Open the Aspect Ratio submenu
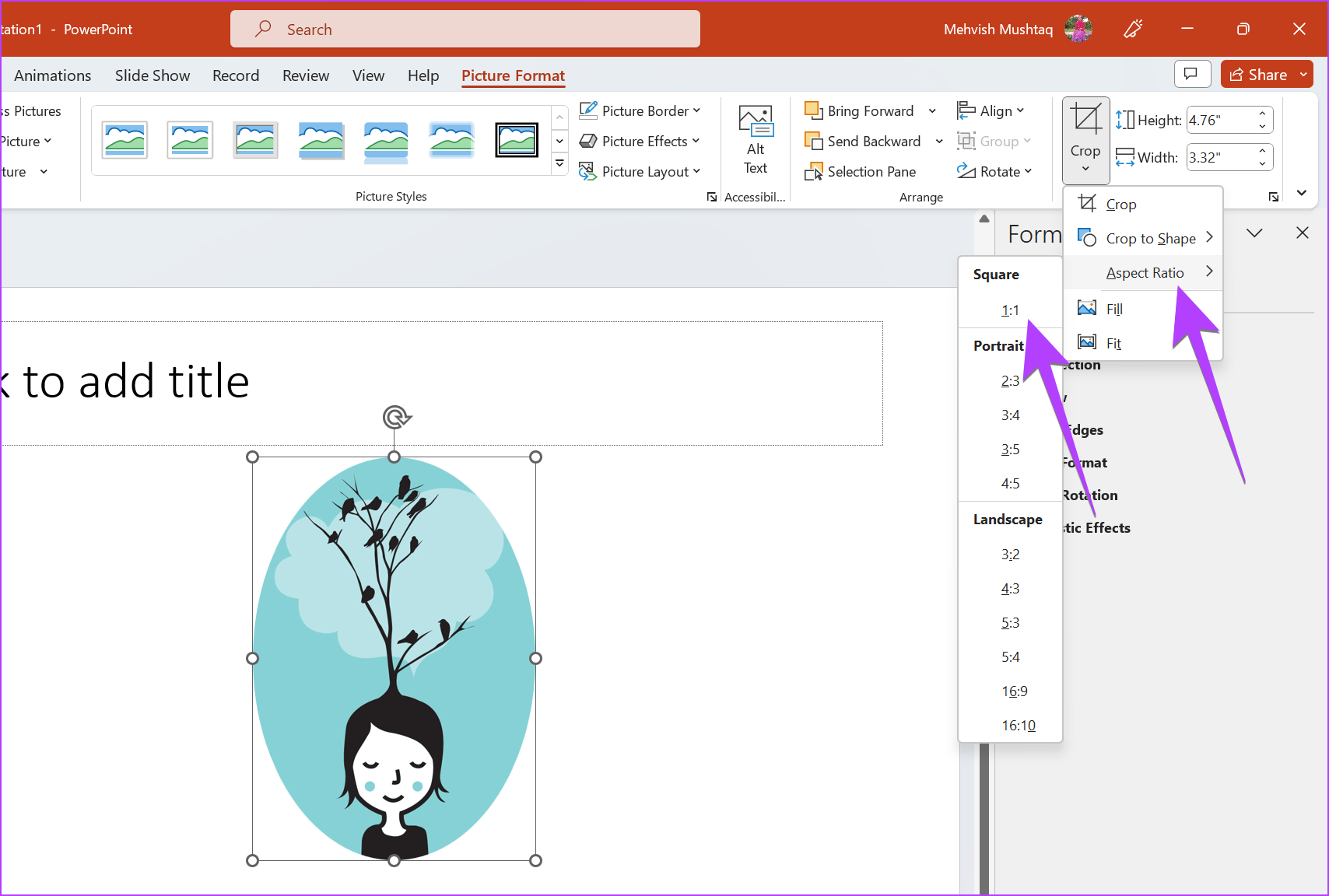The width and height of the screenshot is (1329, 896). 1145,272
